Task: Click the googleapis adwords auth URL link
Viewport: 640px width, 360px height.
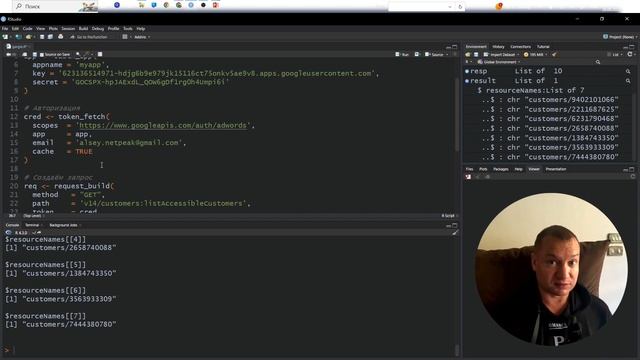Action: pyautogui.click(x=163, y=125)
